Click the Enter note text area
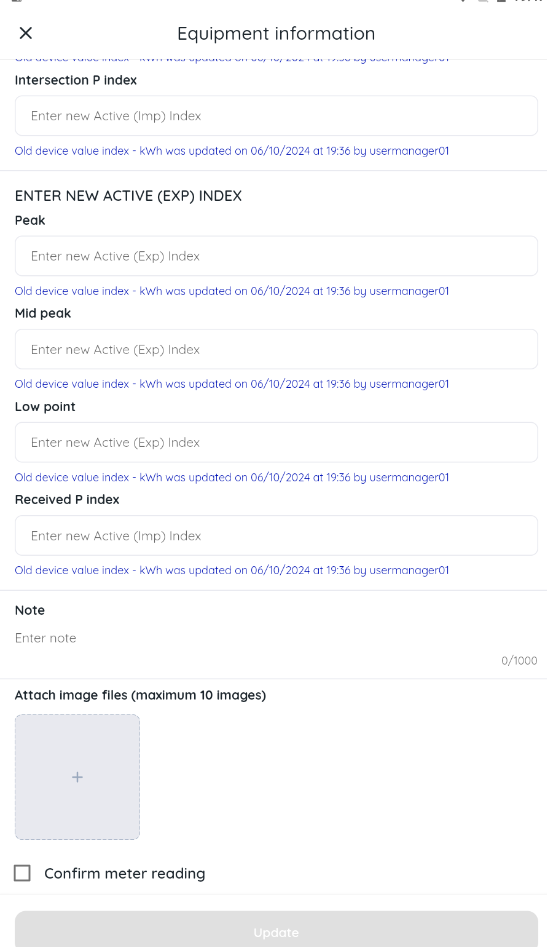 pyautogui.click(x=277, y=638)
